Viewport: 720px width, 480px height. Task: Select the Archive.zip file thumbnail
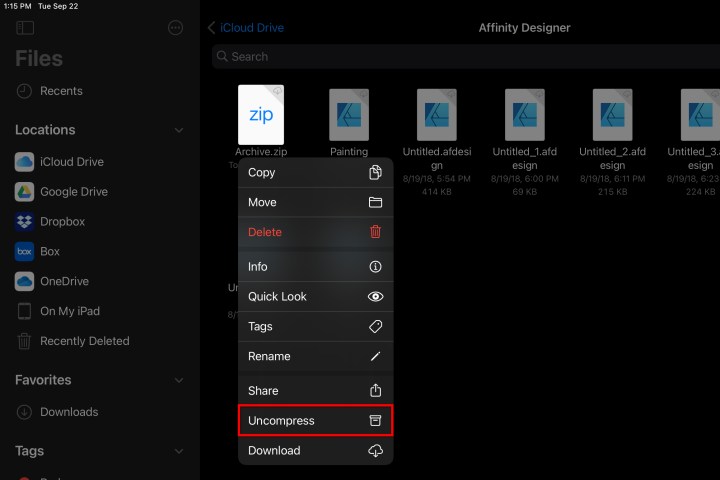261,115
